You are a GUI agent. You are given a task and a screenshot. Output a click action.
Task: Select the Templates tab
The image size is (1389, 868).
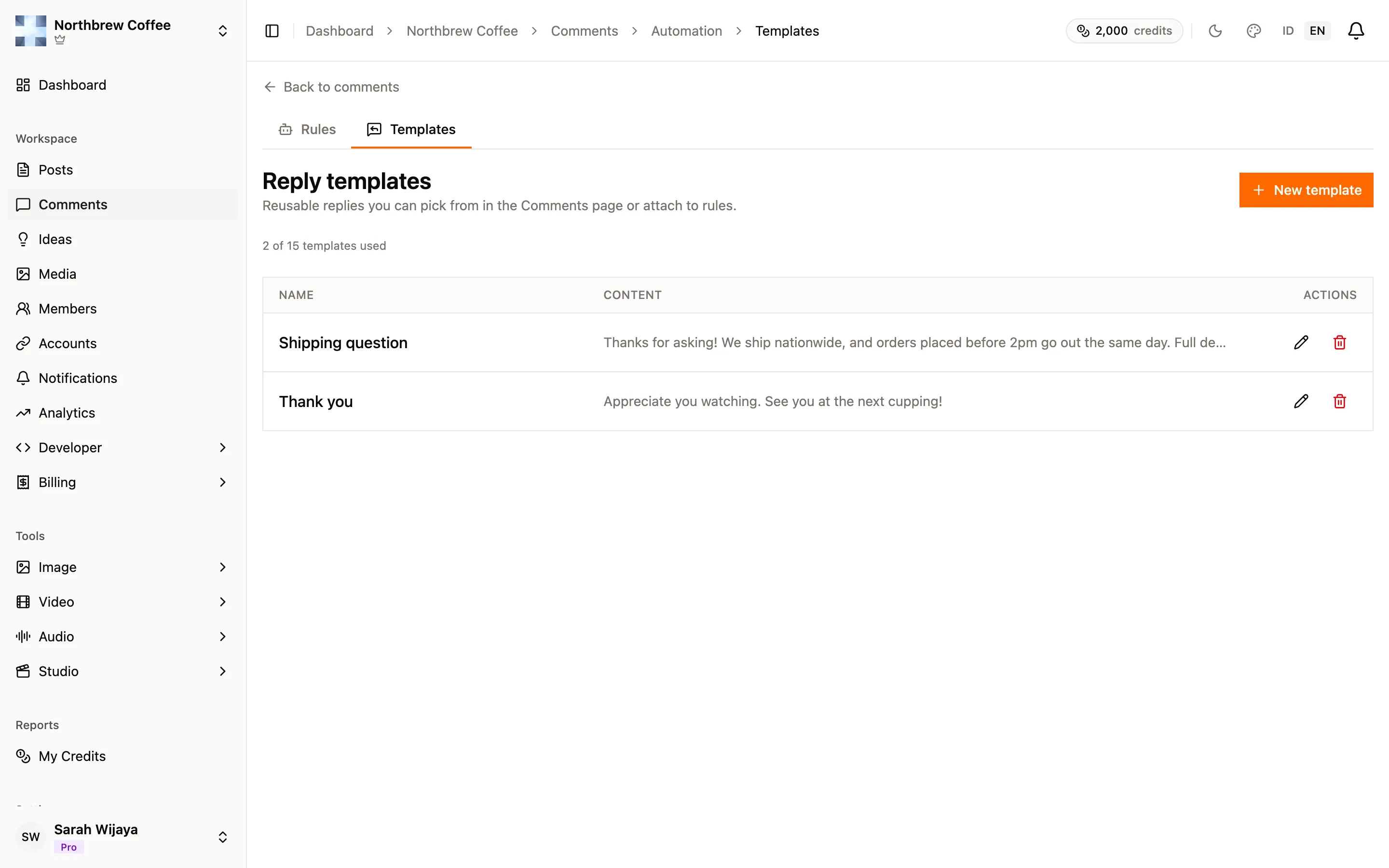point(411,130)
